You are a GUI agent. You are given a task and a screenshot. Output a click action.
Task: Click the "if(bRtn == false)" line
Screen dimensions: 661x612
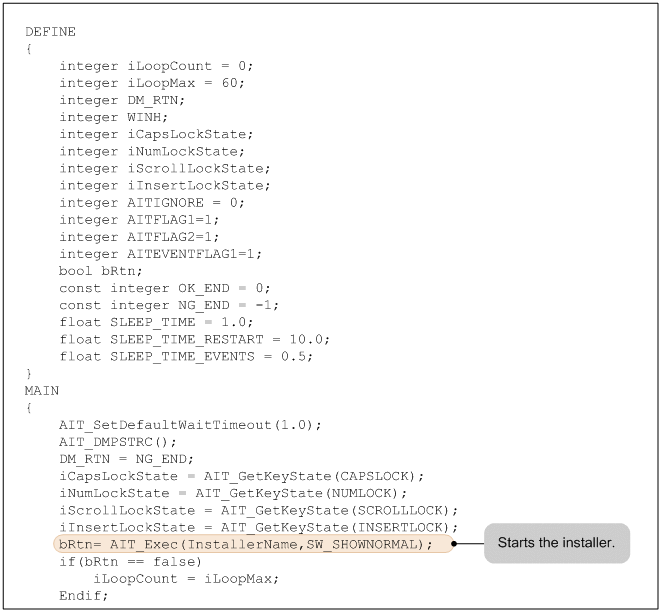(x=130, y=562)
